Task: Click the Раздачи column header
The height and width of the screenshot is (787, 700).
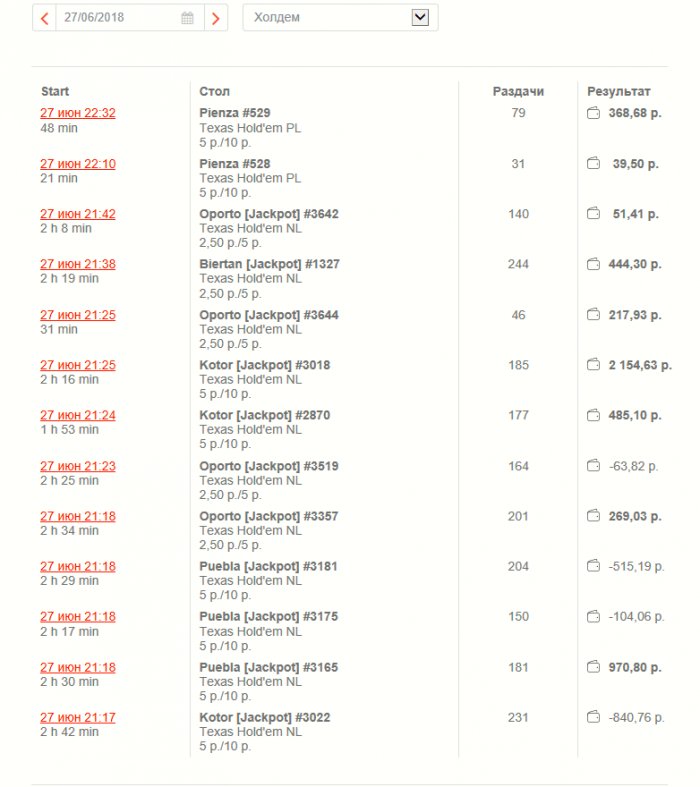Action: coord(518,91)
